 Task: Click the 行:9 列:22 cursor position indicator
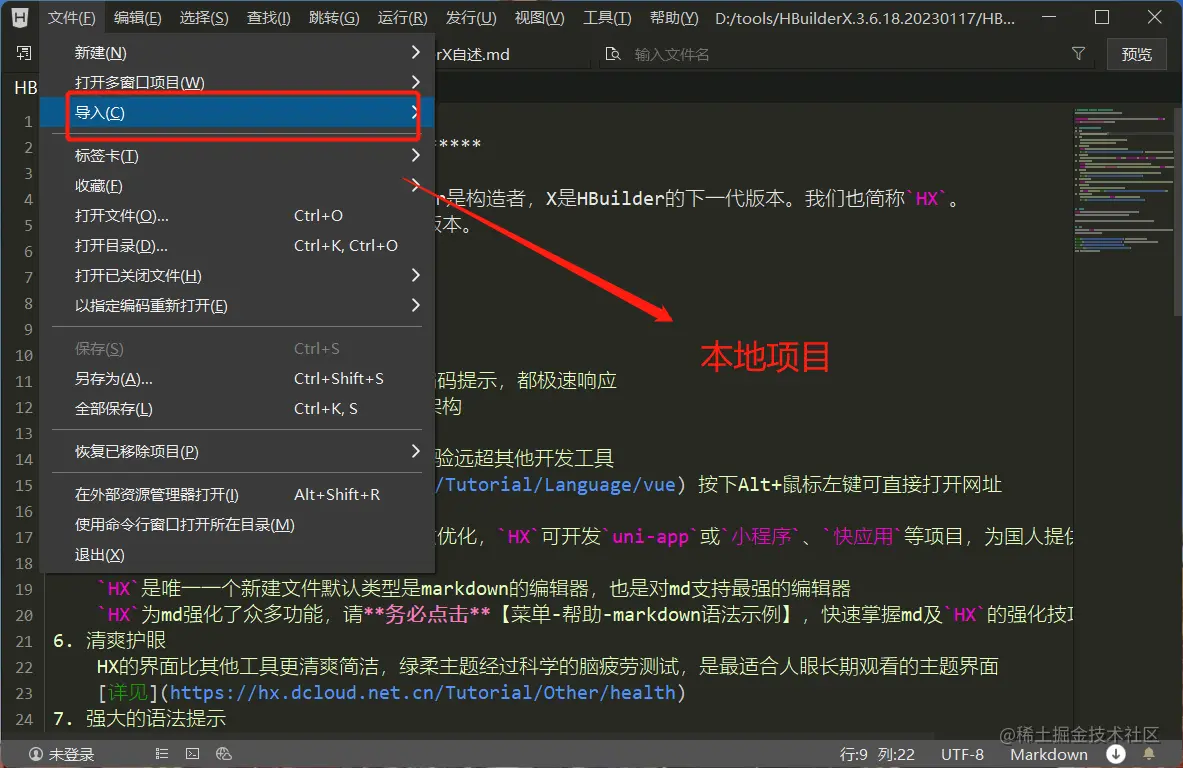coord(877,754)
